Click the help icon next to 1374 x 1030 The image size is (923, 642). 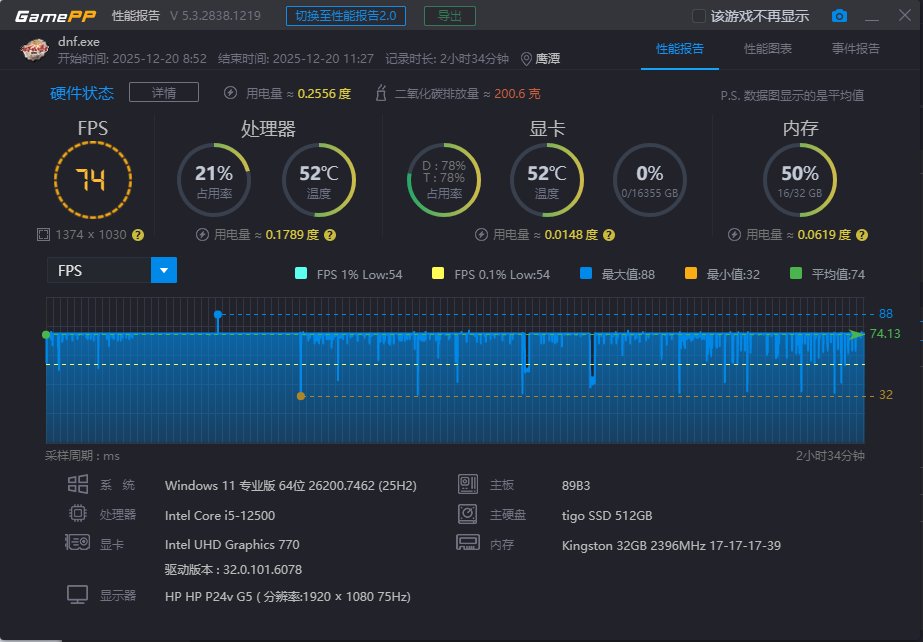[x=138, y=235]
